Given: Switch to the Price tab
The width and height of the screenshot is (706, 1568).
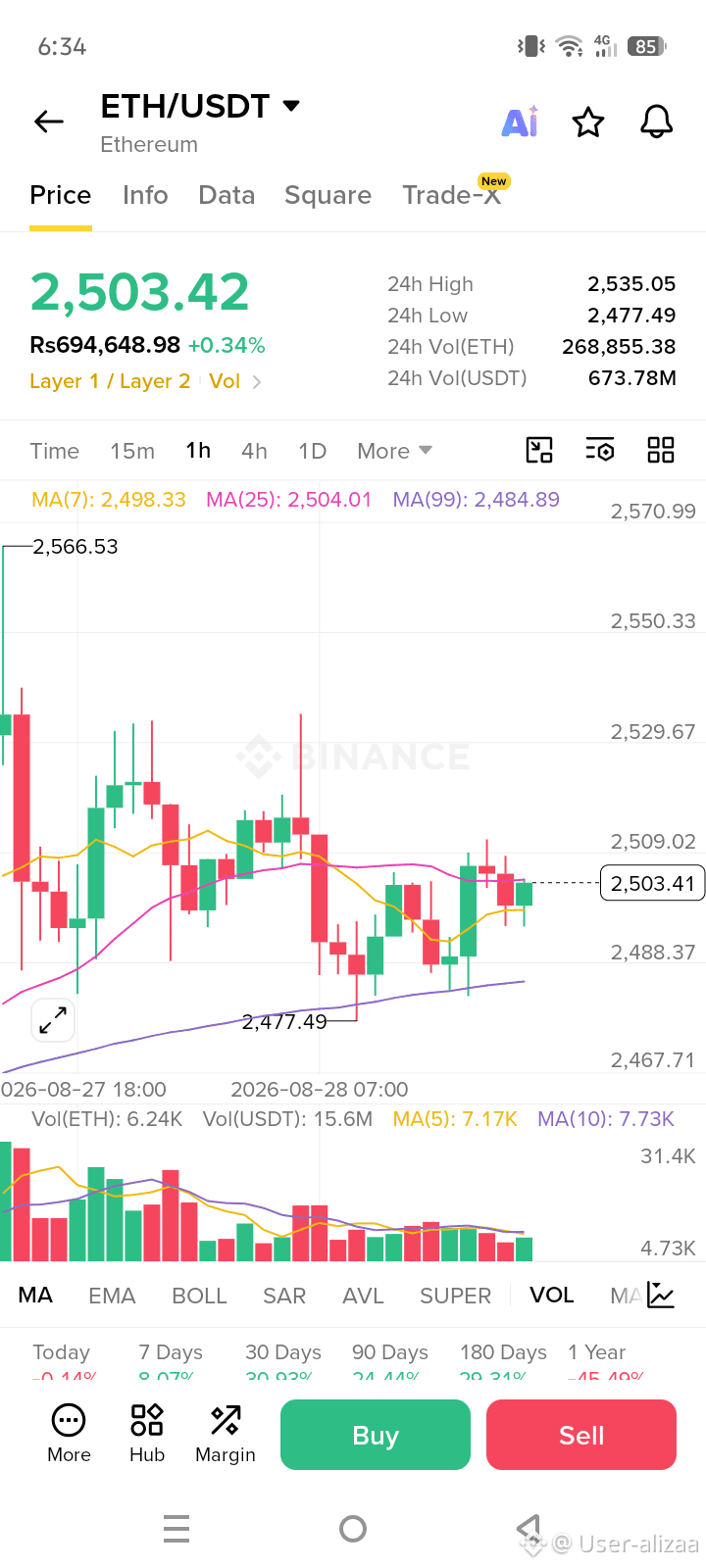Looking at the screenshot, I should (61, 195).
